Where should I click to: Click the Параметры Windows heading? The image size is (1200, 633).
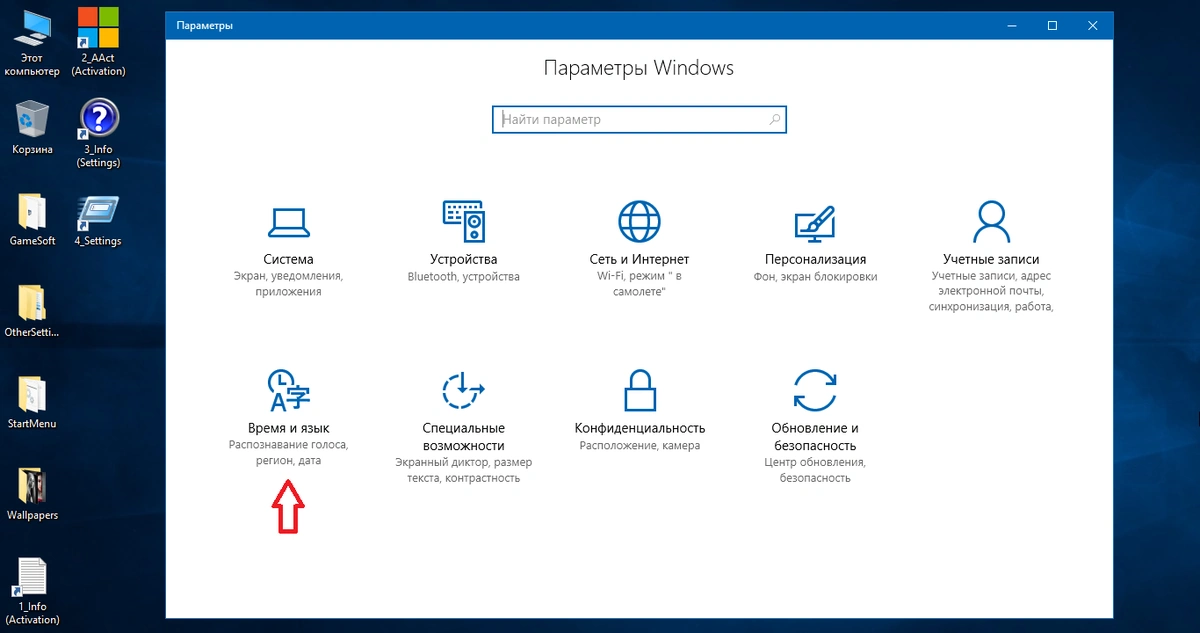pos(639,68)
